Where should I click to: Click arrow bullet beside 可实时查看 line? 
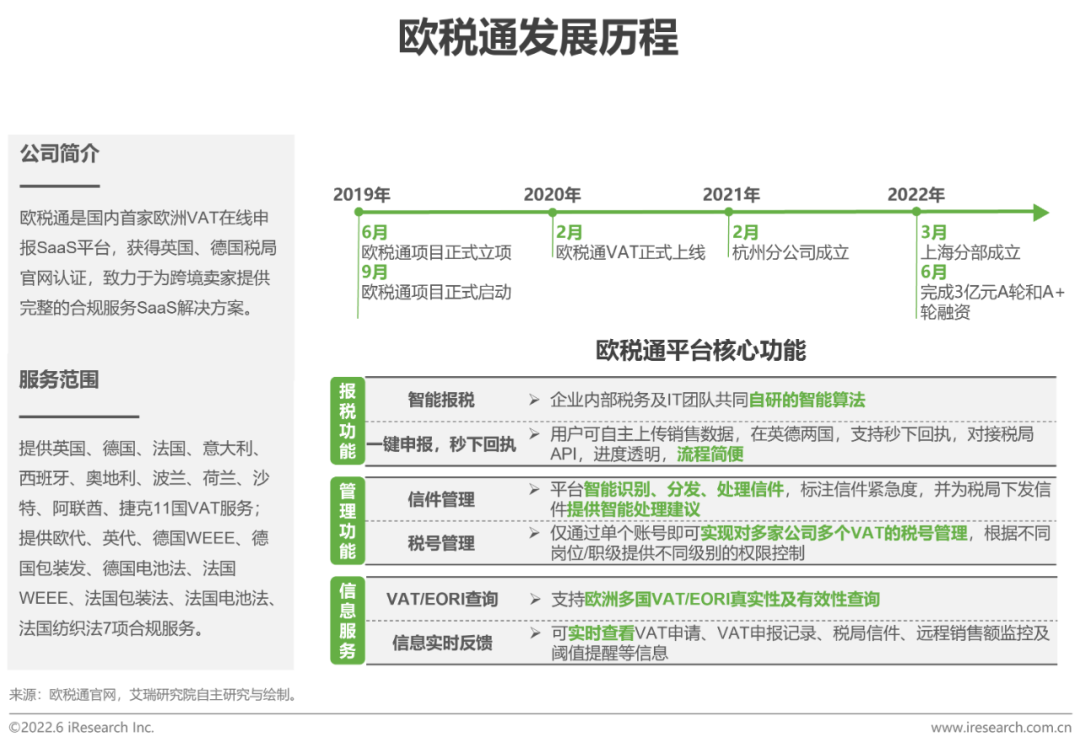click(534, 632)
